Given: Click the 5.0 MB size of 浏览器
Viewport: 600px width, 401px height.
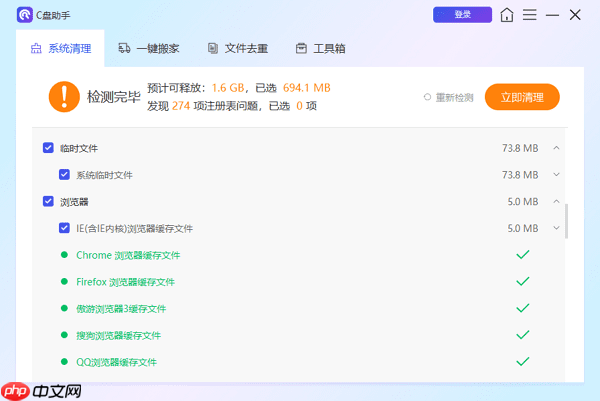Looking at the screenshot, I should click(523, 202).
